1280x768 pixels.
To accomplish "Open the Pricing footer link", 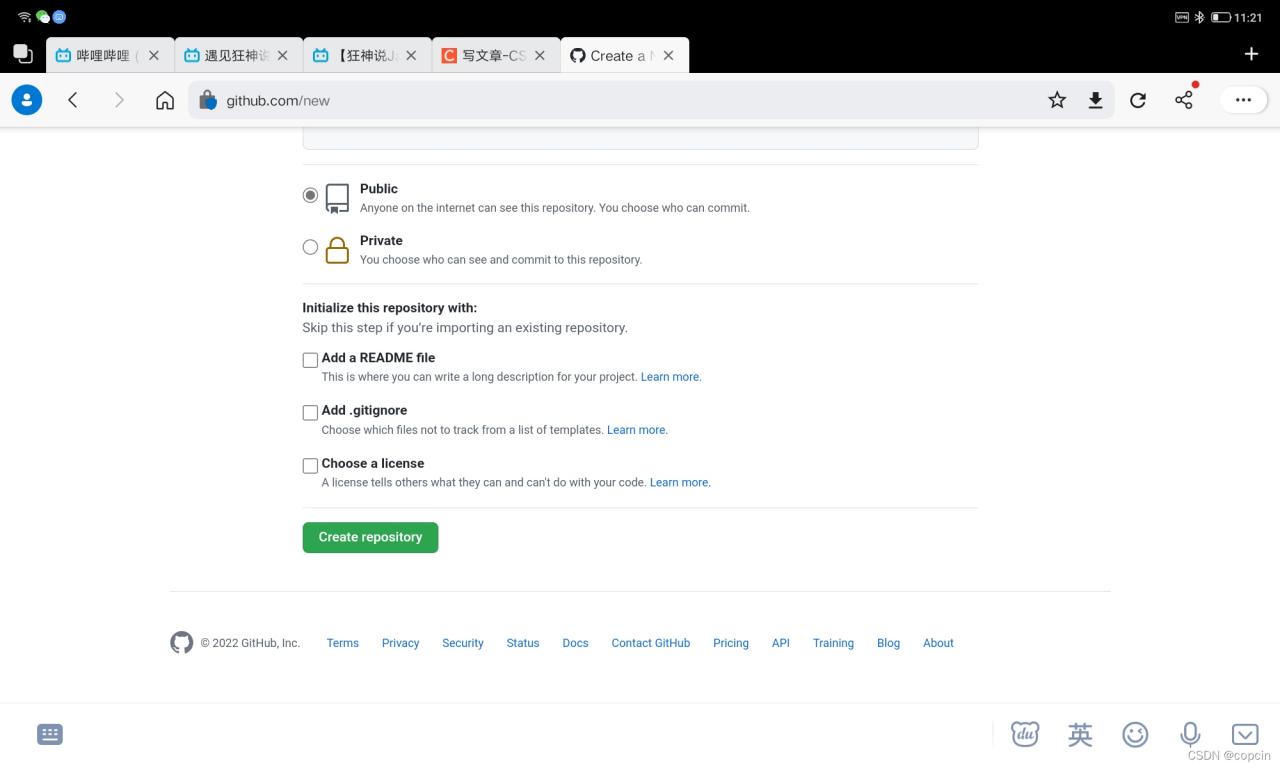I will point(731,643).
